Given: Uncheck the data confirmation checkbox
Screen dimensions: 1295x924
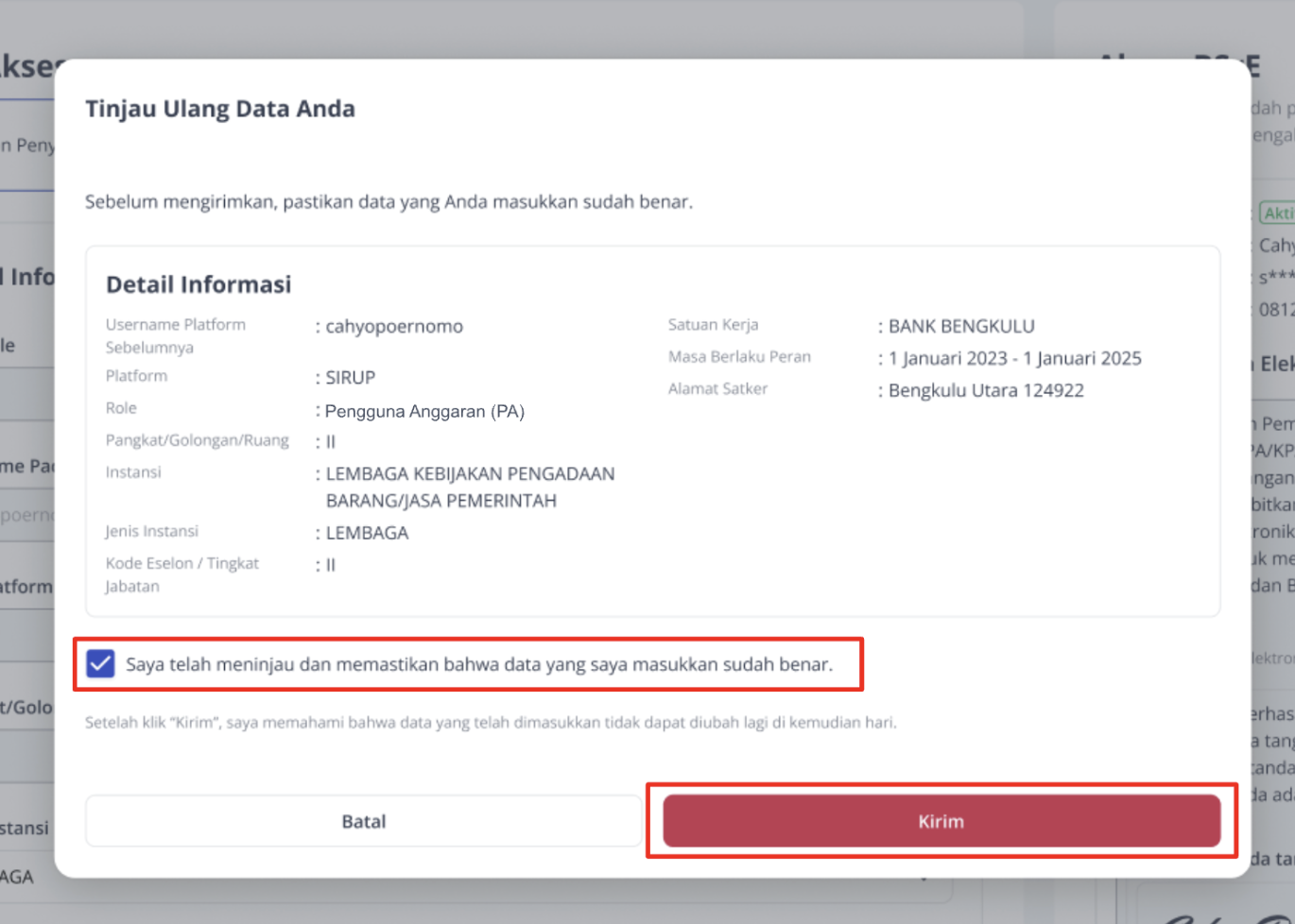Looking at the screenshot, I should pyautogui.click(x=100, y=663).
